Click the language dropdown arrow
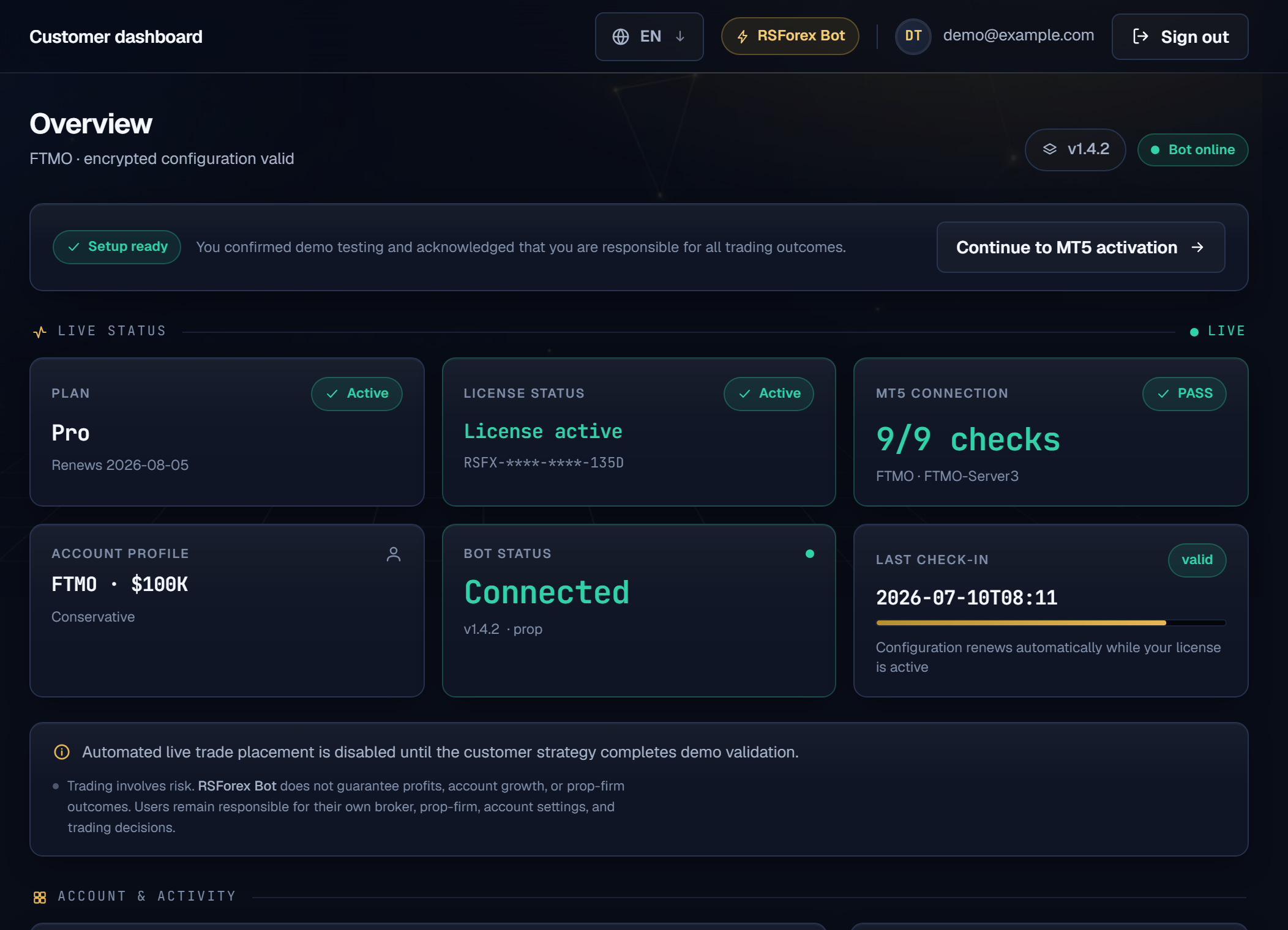1288x930 pixels. point(680,37)
